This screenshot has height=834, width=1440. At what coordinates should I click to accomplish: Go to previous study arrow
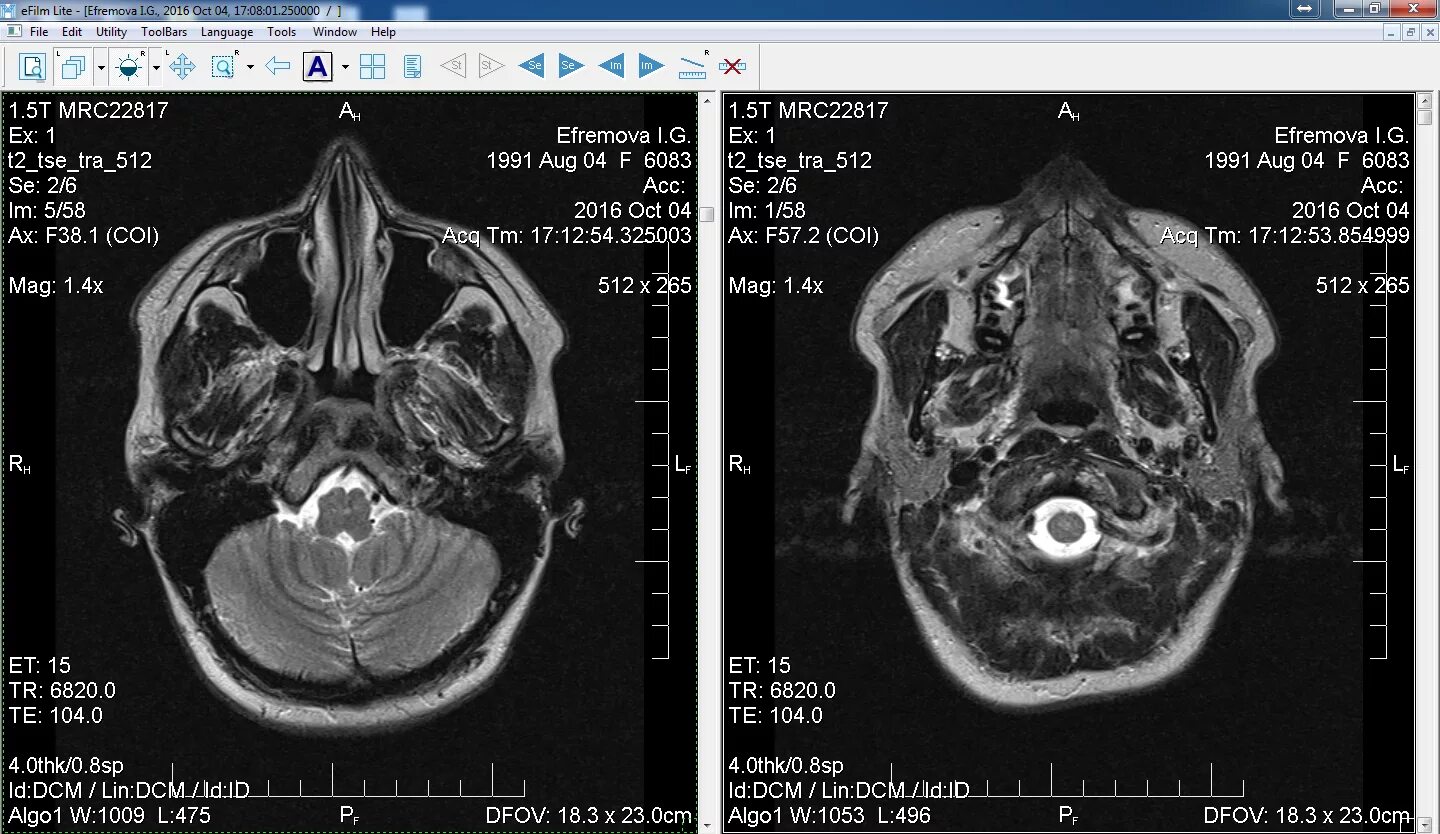point(453,66)
